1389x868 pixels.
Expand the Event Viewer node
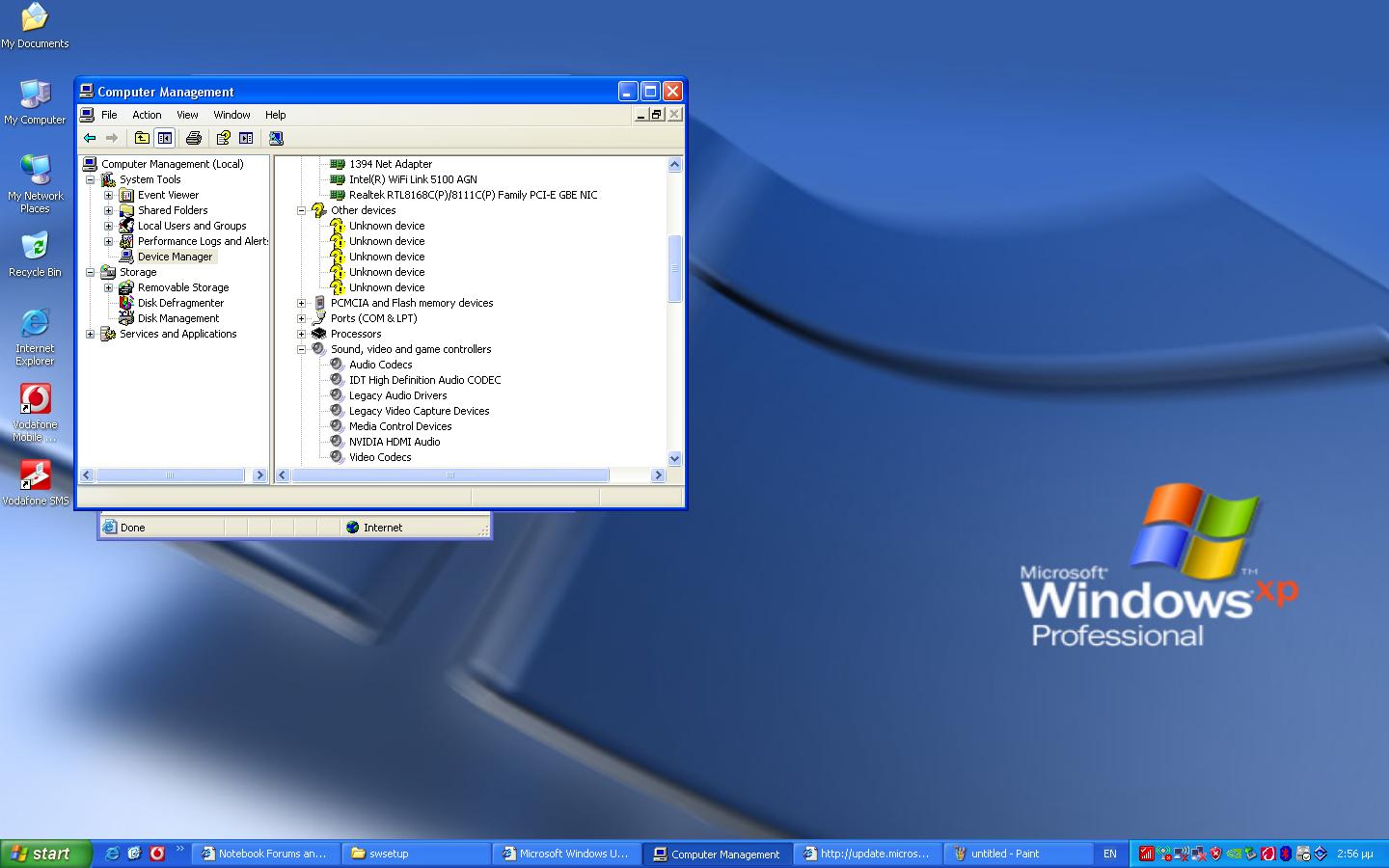(109, 195)
